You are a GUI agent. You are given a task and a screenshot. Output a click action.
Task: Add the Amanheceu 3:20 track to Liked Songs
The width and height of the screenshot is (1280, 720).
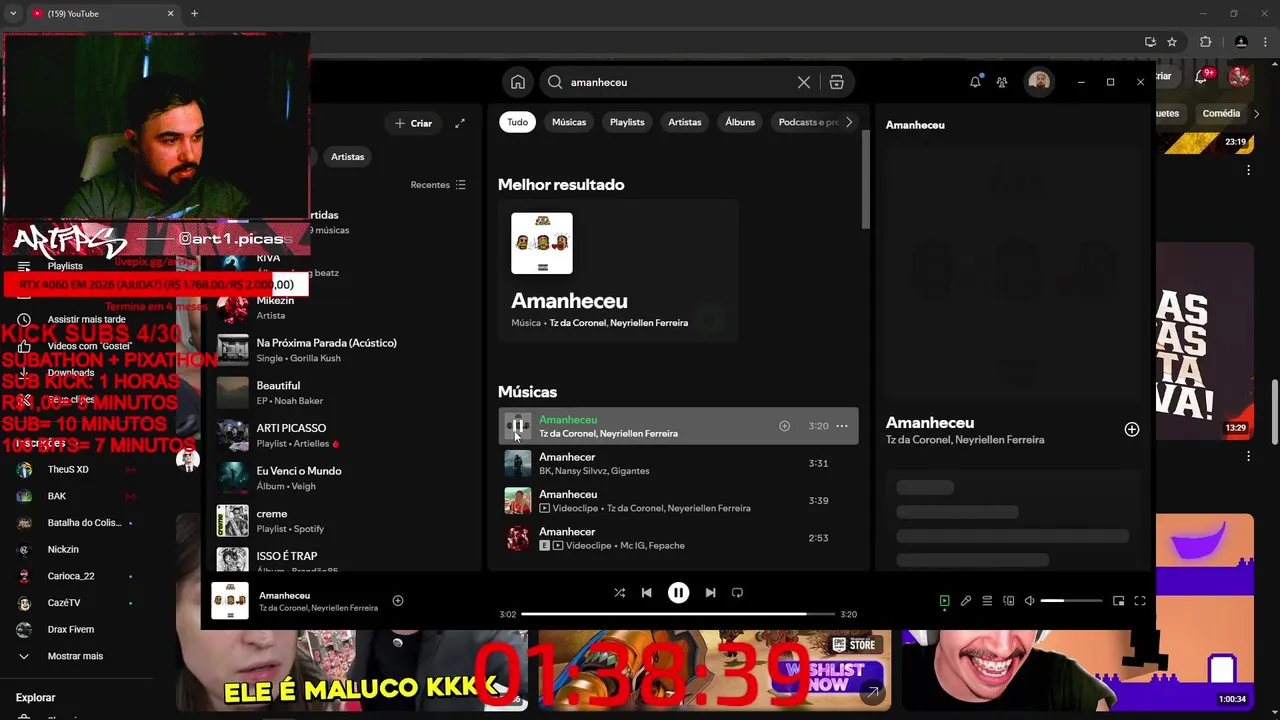pyautogui.click(x=784, y=426)
